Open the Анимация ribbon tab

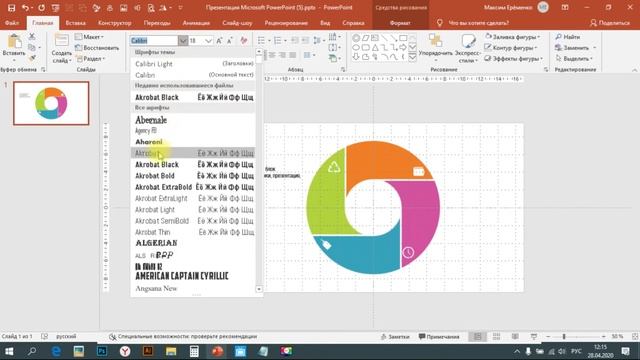coord(196,23)
